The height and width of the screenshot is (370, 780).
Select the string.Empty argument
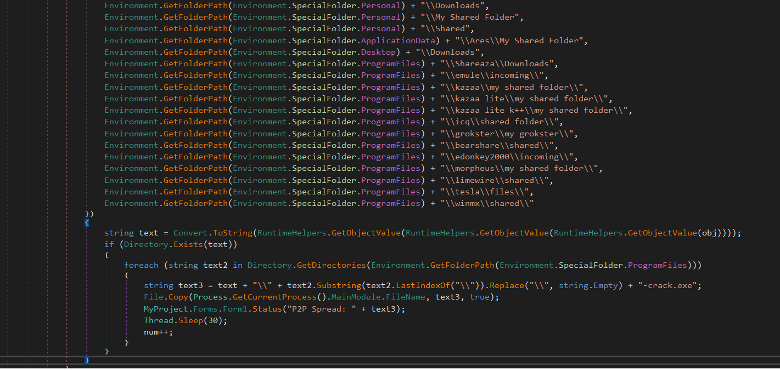point(587,285)
